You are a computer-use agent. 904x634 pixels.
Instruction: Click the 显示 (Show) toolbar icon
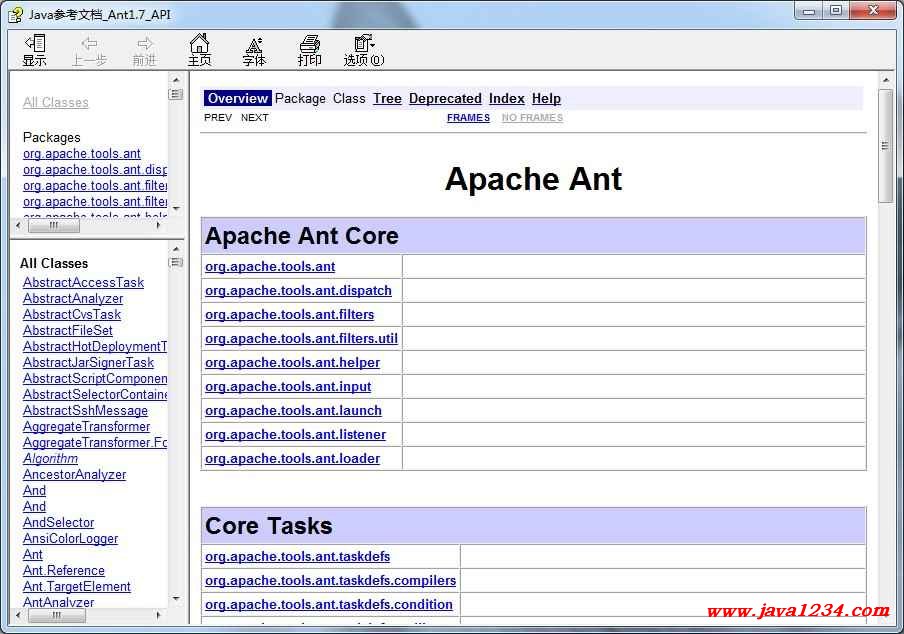coord(35,51)
